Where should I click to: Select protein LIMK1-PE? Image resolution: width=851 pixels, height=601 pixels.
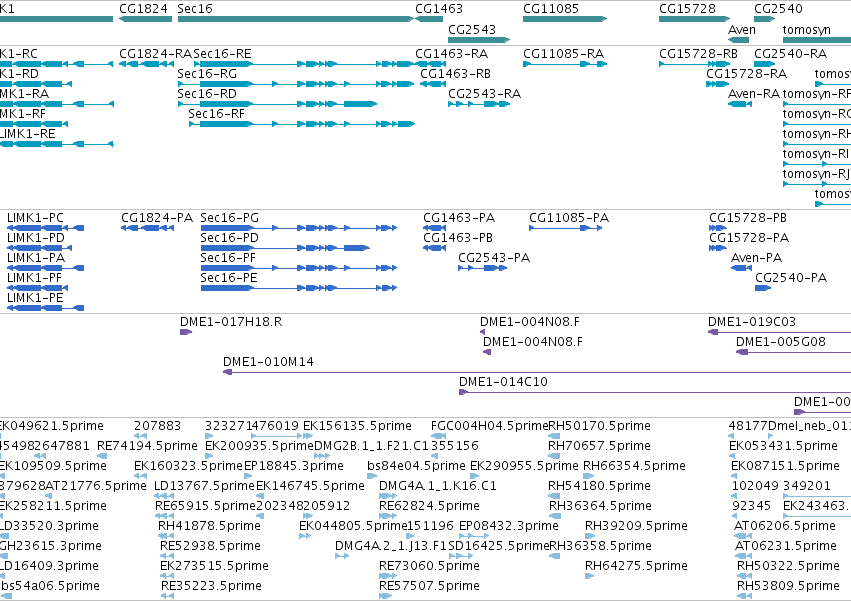(35, 299)
